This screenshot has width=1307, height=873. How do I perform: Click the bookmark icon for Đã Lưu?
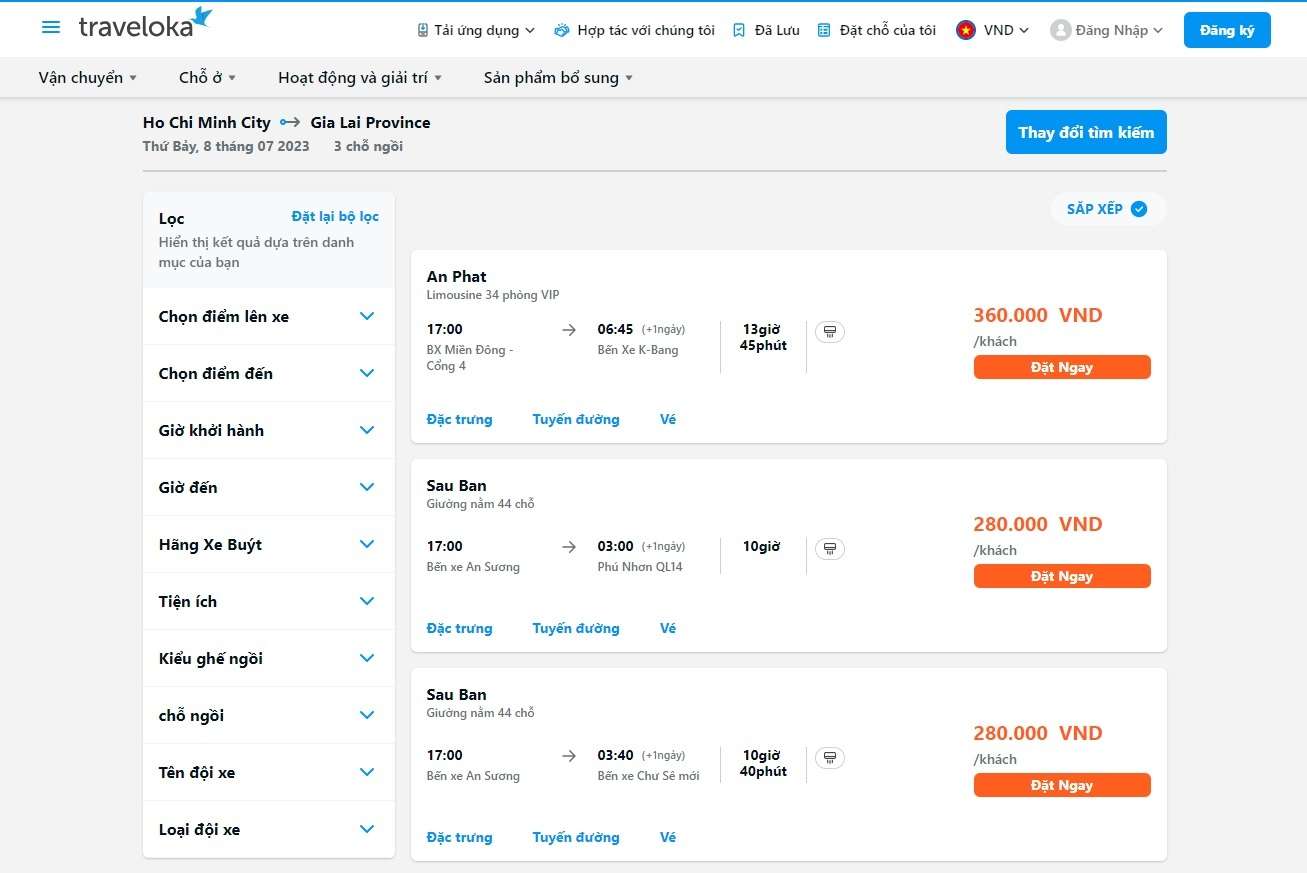[739, 30]
